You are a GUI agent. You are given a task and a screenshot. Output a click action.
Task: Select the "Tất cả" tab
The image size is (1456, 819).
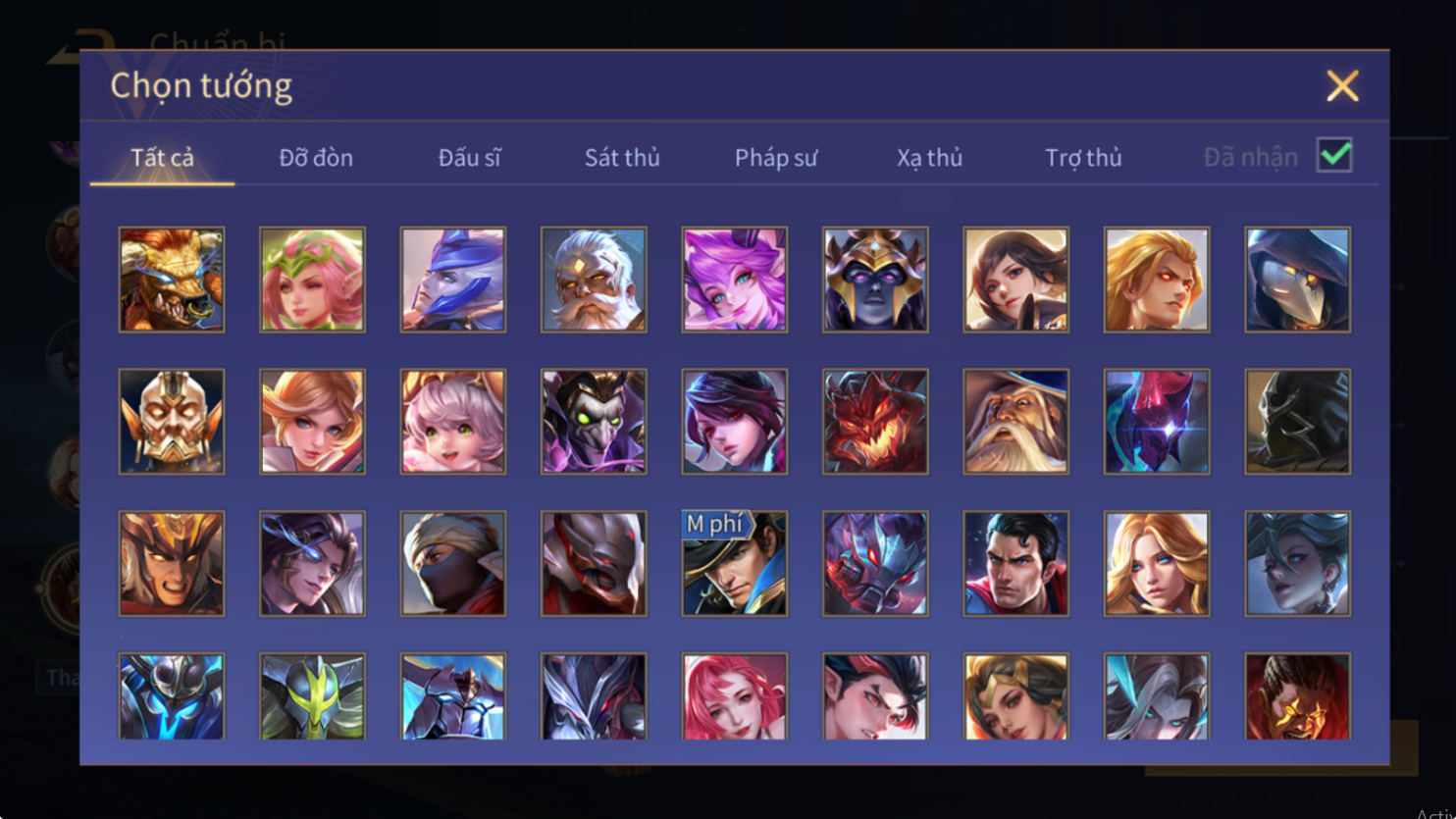coord(163,158)
